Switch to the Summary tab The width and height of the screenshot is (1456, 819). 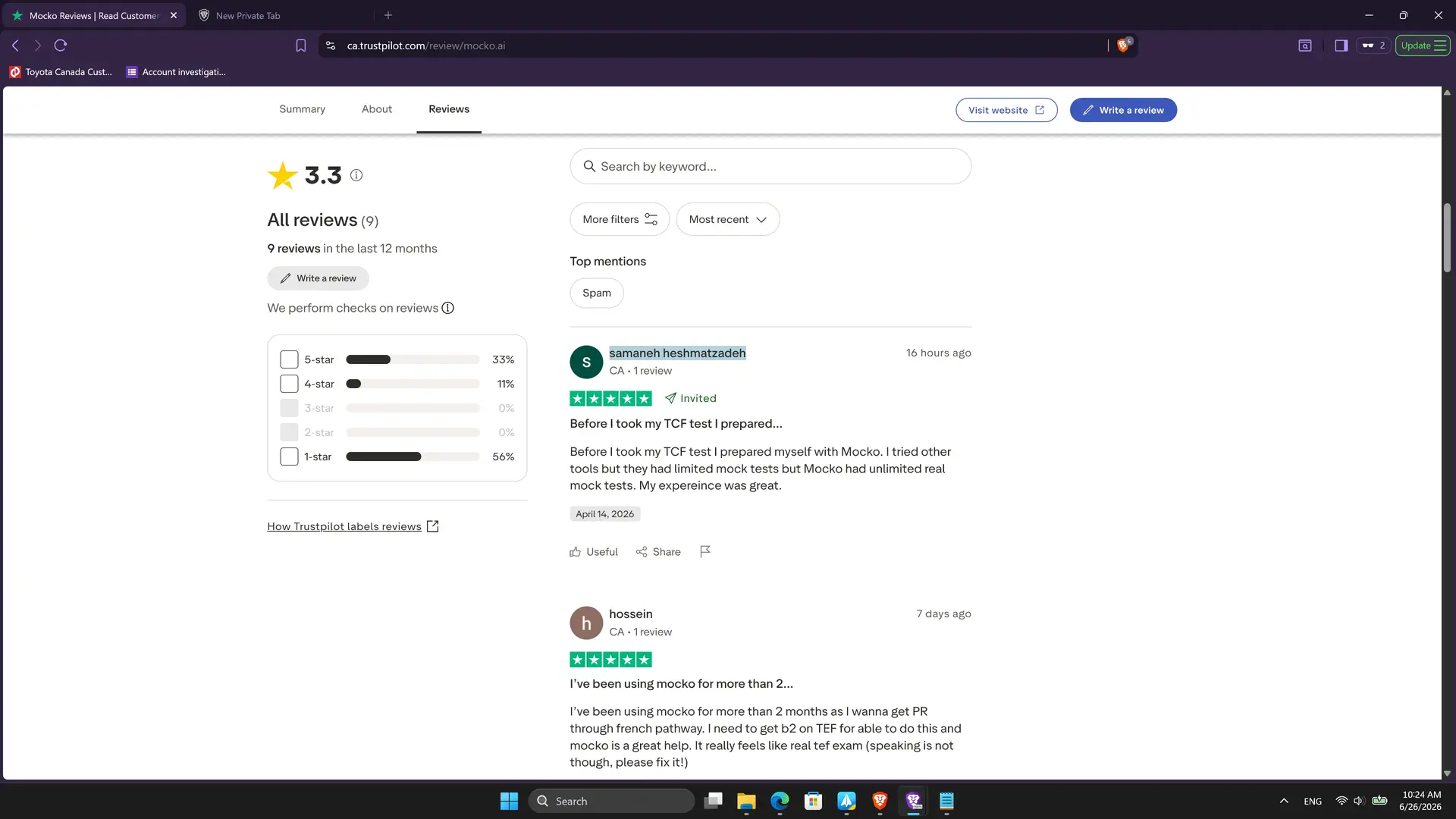(302, 109)
